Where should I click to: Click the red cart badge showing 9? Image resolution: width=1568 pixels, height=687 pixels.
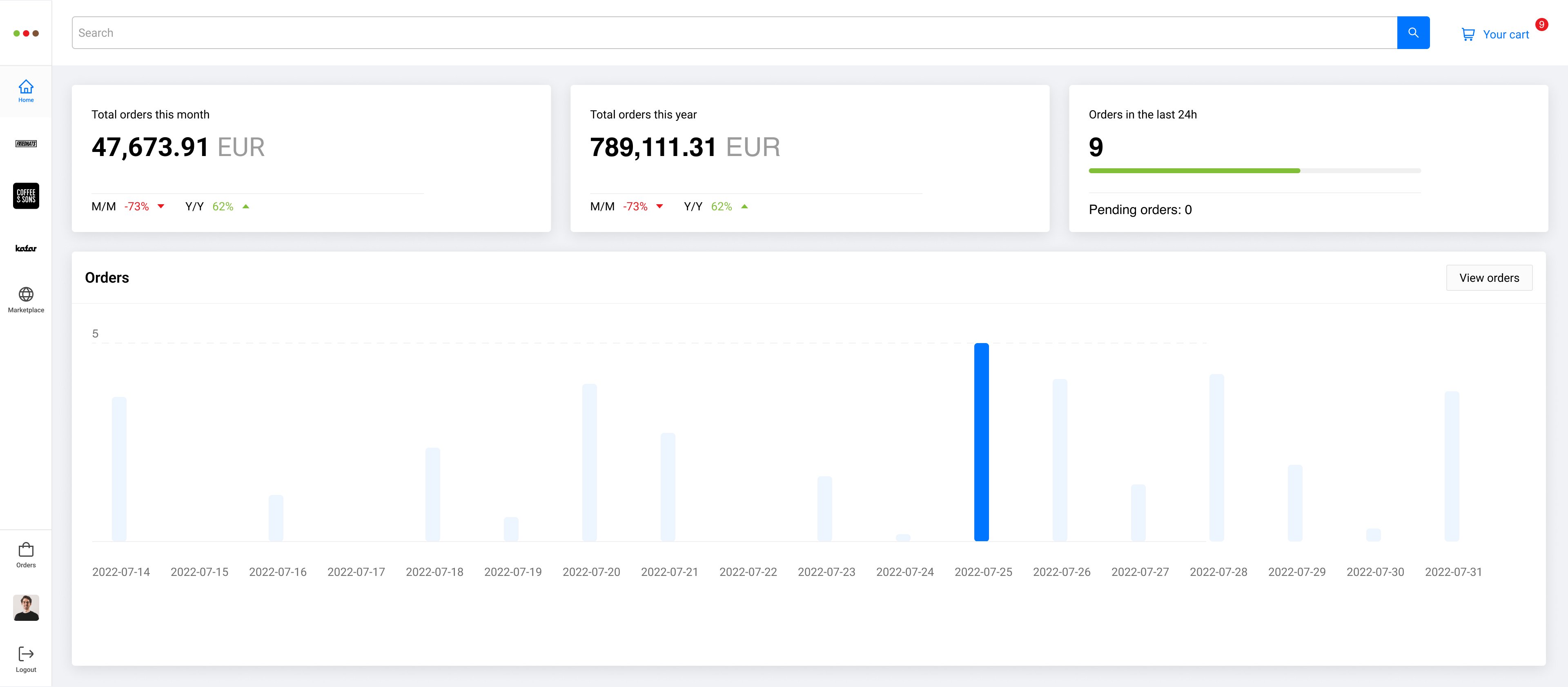1541,25
